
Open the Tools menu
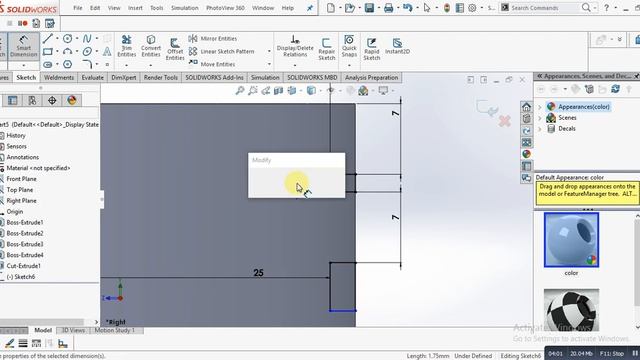coord(156,8)
